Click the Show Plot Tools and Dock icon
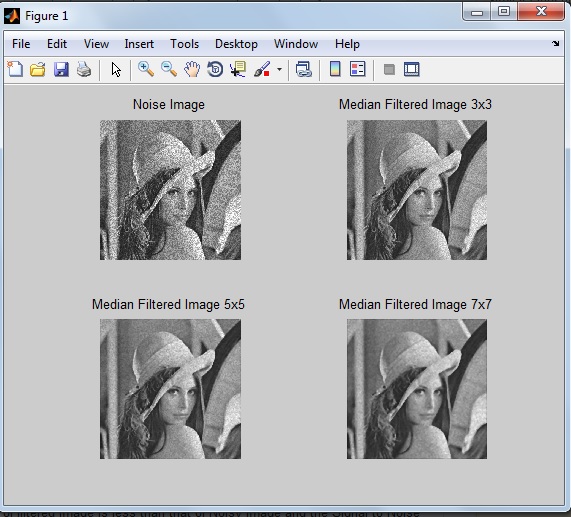 tap(411, 69)
